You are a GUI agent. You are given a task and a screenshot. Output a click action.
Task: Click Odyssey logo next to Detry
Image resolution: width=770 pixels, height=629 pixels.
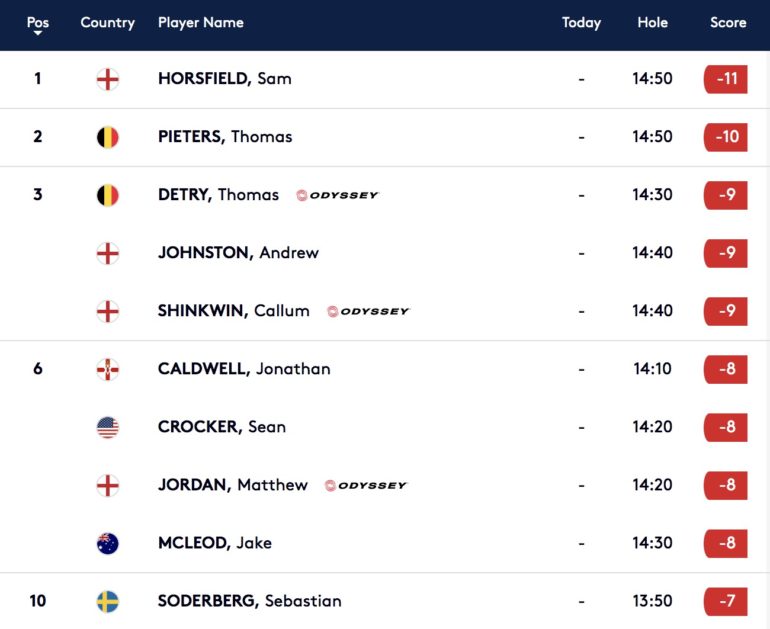(338, 195)
